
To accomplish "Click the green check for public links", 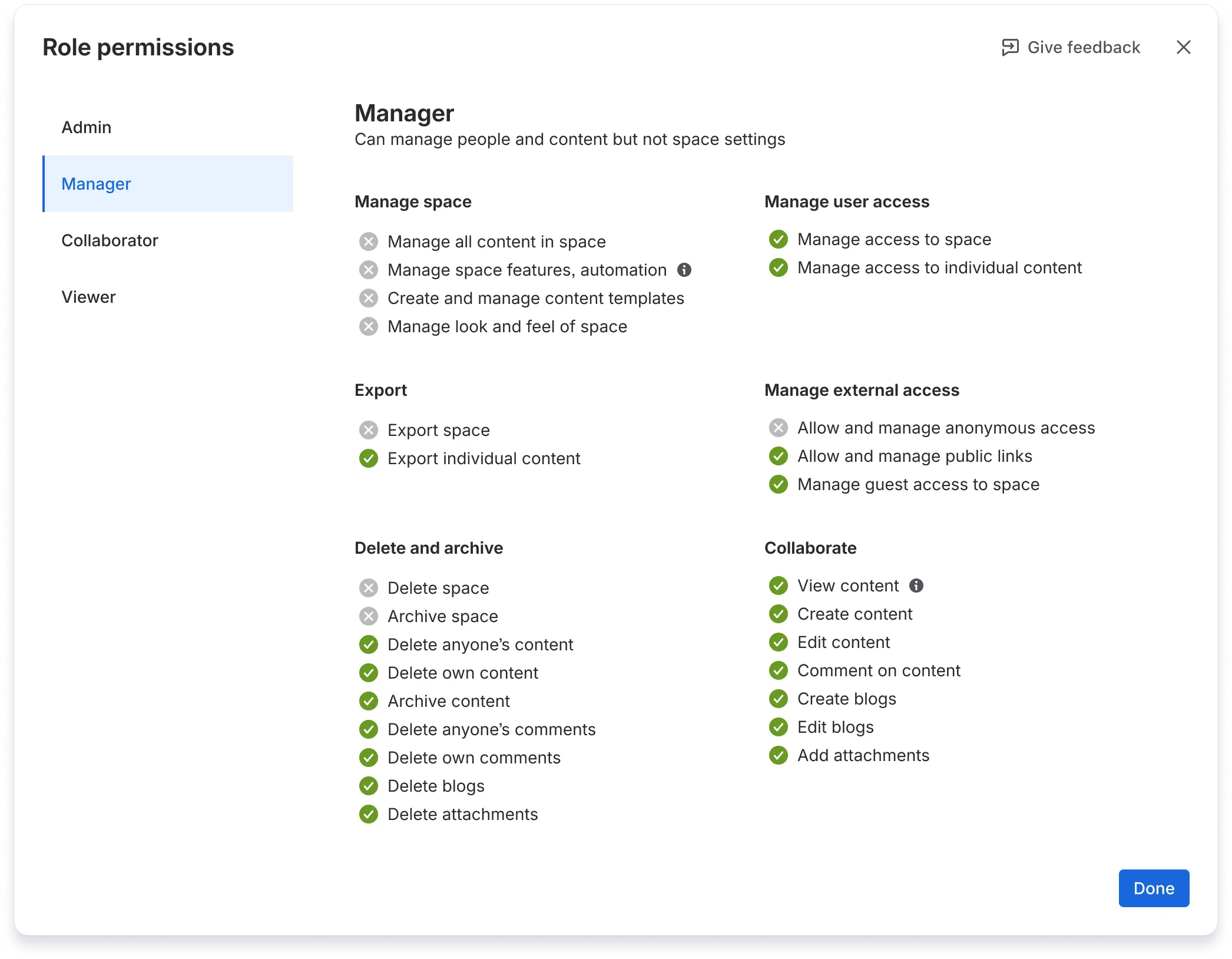I will click(779, 456).
